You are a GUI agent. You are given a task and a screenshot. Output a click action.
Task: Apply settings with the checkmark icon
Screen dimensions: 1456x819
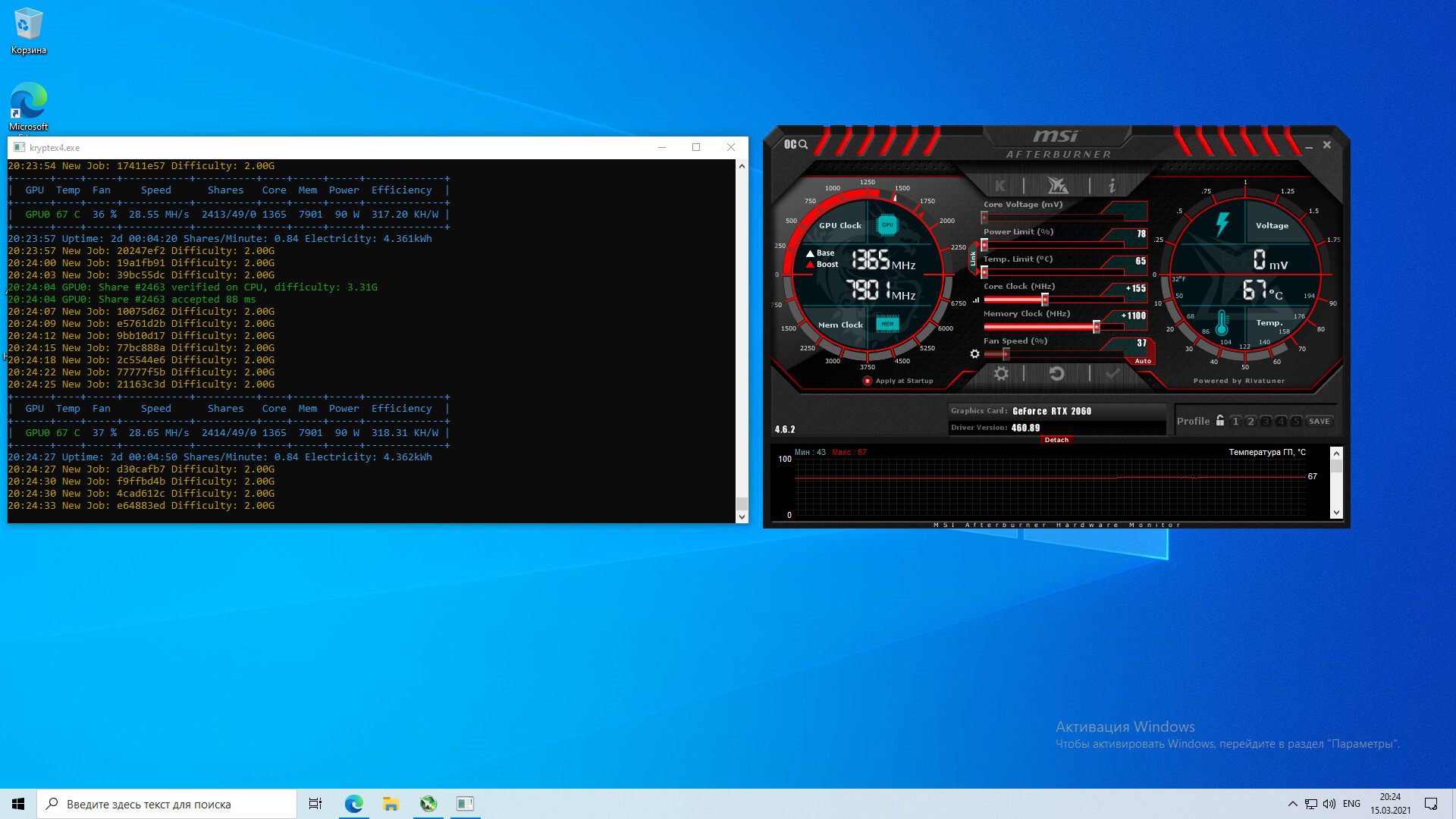1112,373
